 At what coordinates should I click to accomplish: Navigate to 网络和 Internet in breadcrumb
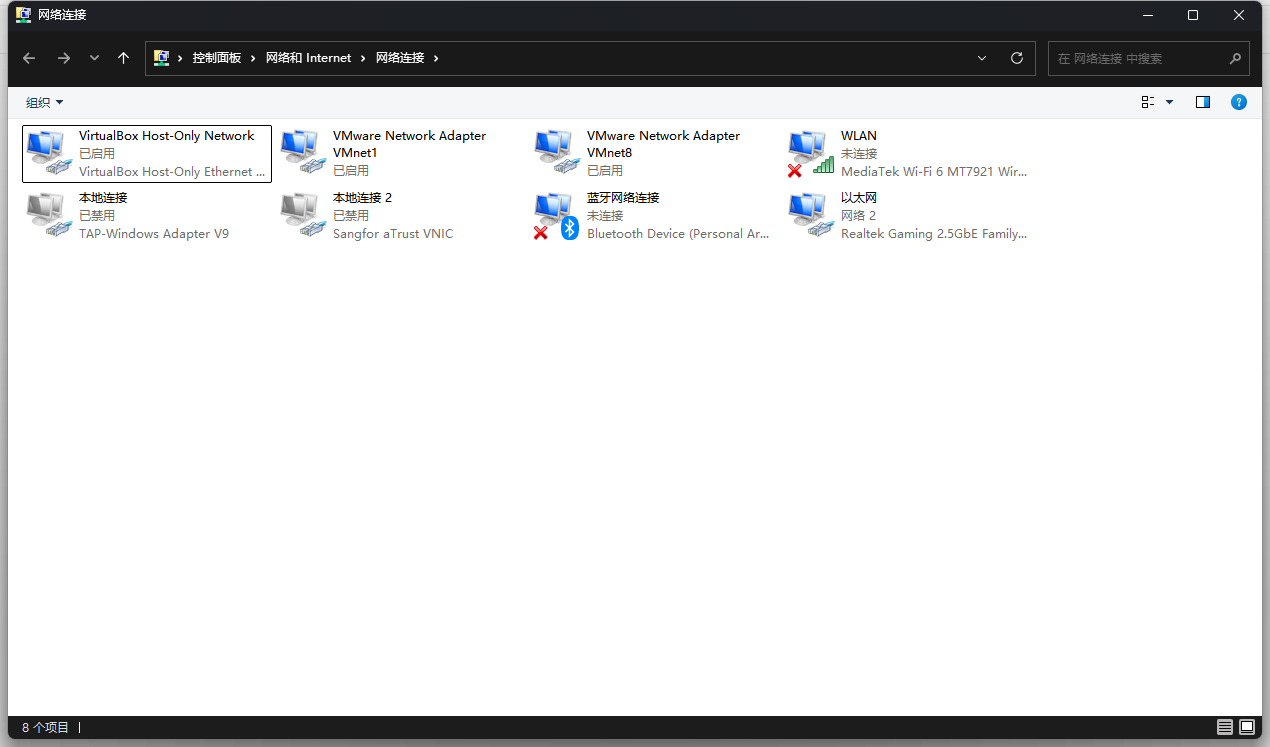tap(308, 58)
